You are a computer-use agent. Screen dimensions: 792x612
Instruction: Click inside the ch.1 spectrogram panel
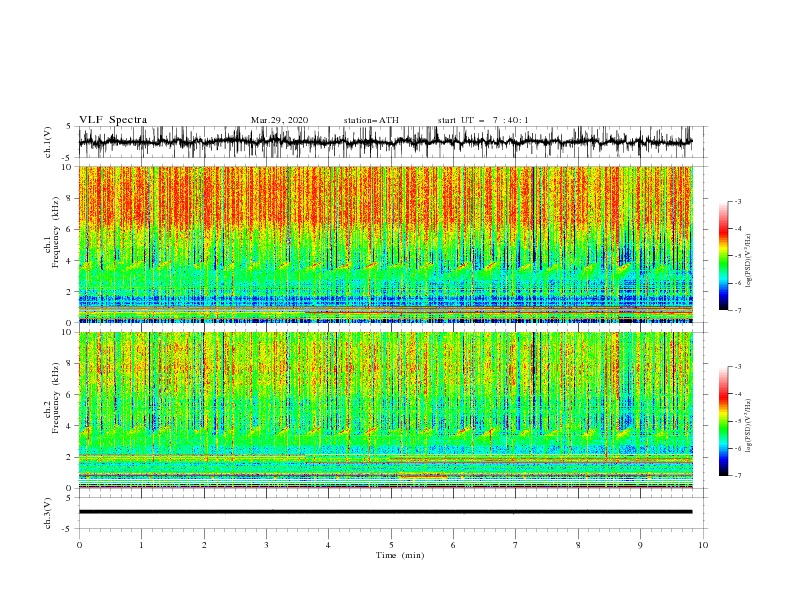[385, 244]
